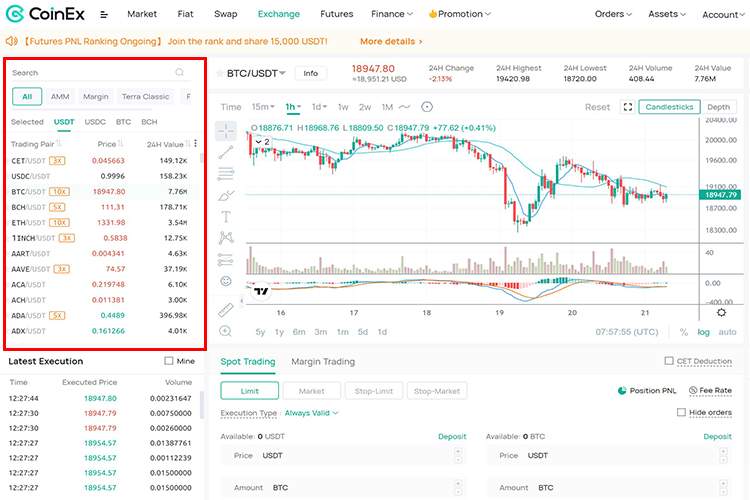This screenshot has width=750, height=500.
Task: Open the Fee Rate info
Action: 710,390
